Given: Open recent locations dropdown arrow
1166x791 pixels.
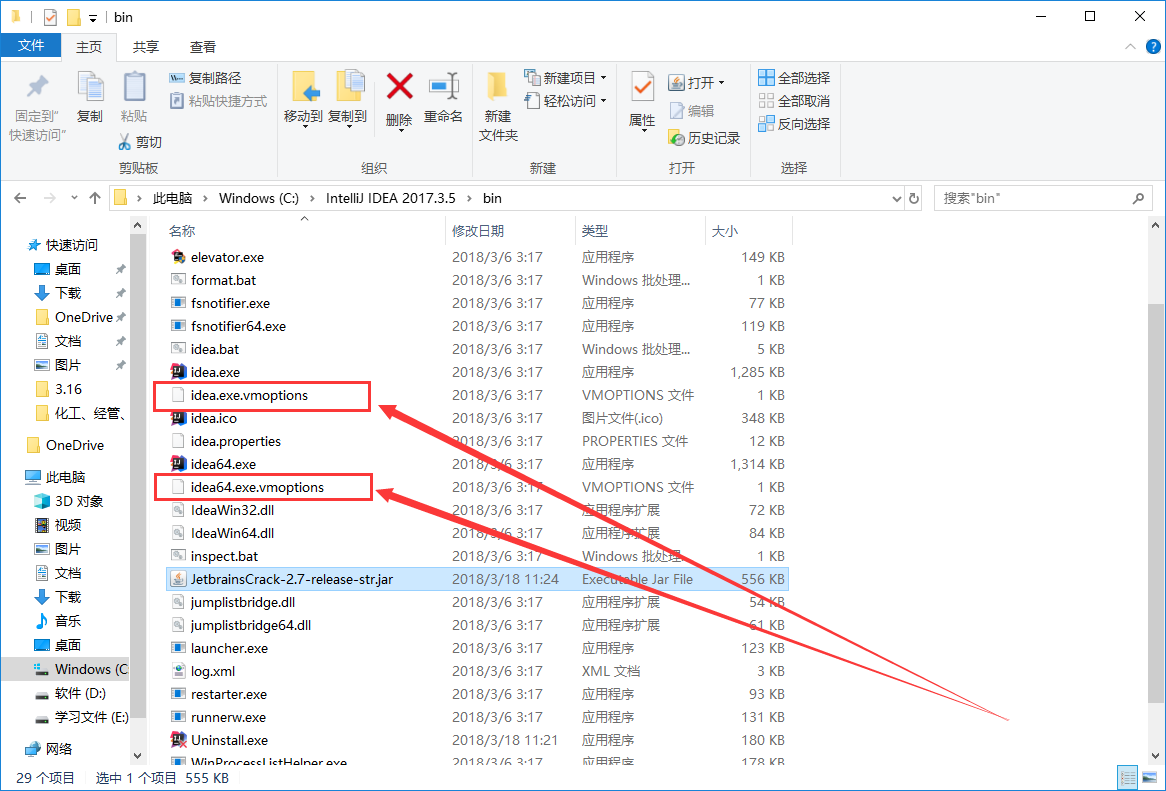Looking at the screenshot, I should click(x=74, y=198).
